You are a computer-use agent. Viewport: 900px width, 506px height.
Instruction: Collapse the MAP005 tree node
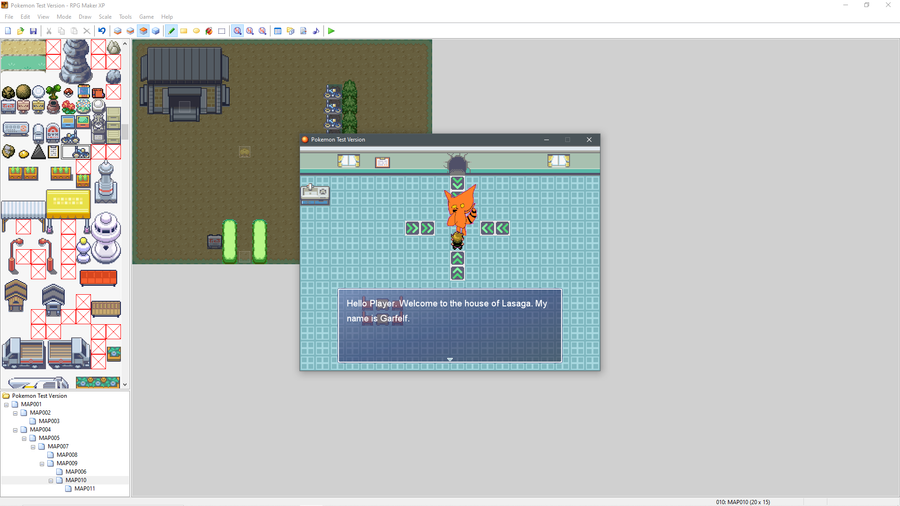tap(24, 438)
